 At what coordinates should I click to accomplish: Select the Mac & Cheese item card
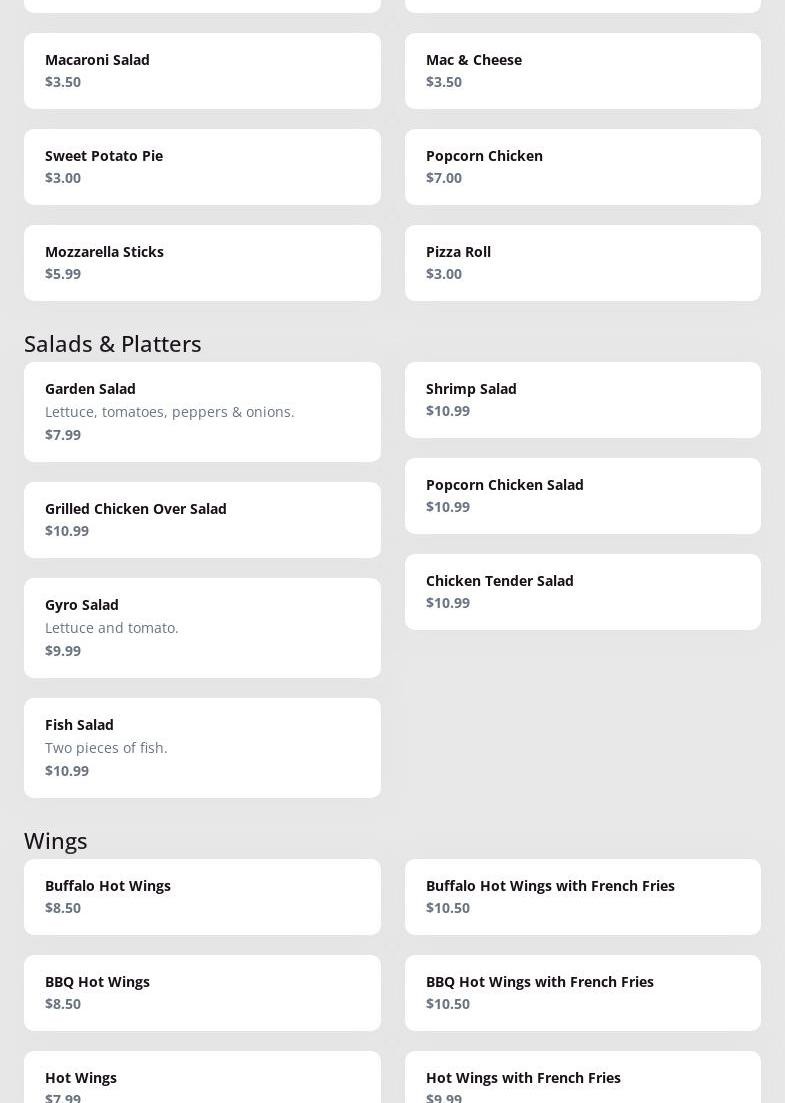pos(582,71)
